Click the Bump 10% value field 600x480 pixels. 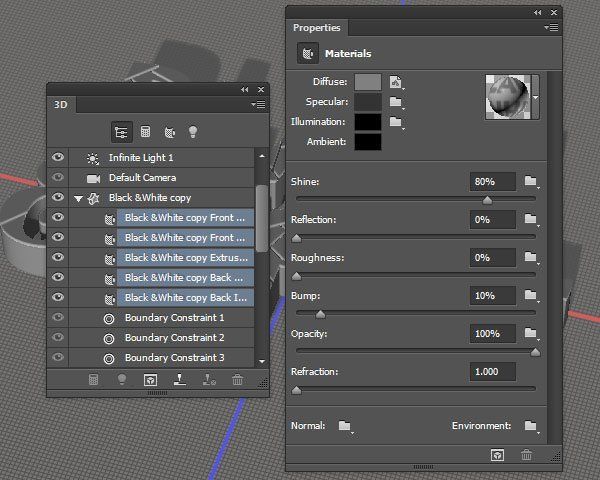[x=493, y=296]
